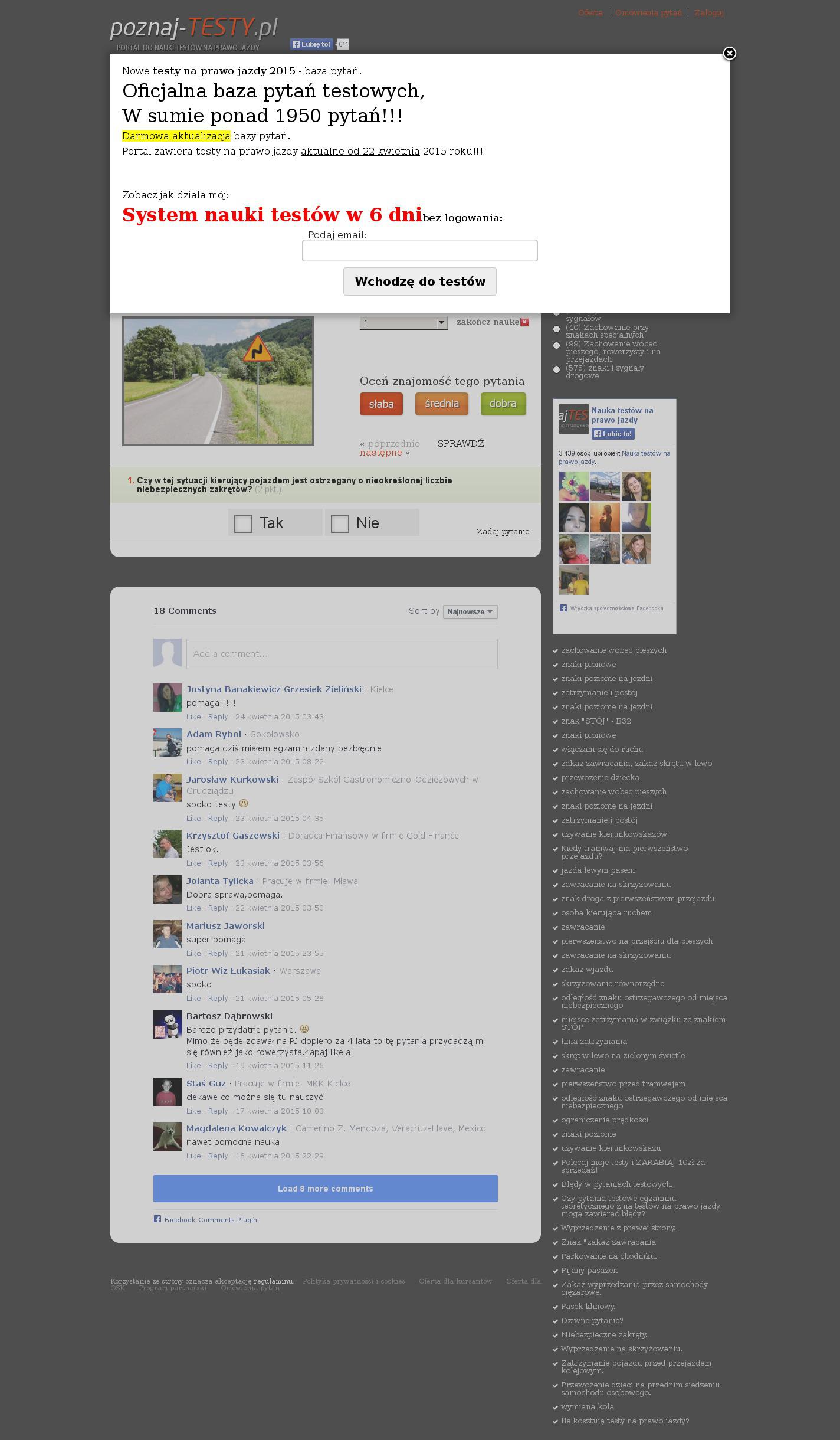This screenshot has width=840, height=1440.
Task: Click the Facebook Comments Plugin logo icon
Action: pos(157,1219)
